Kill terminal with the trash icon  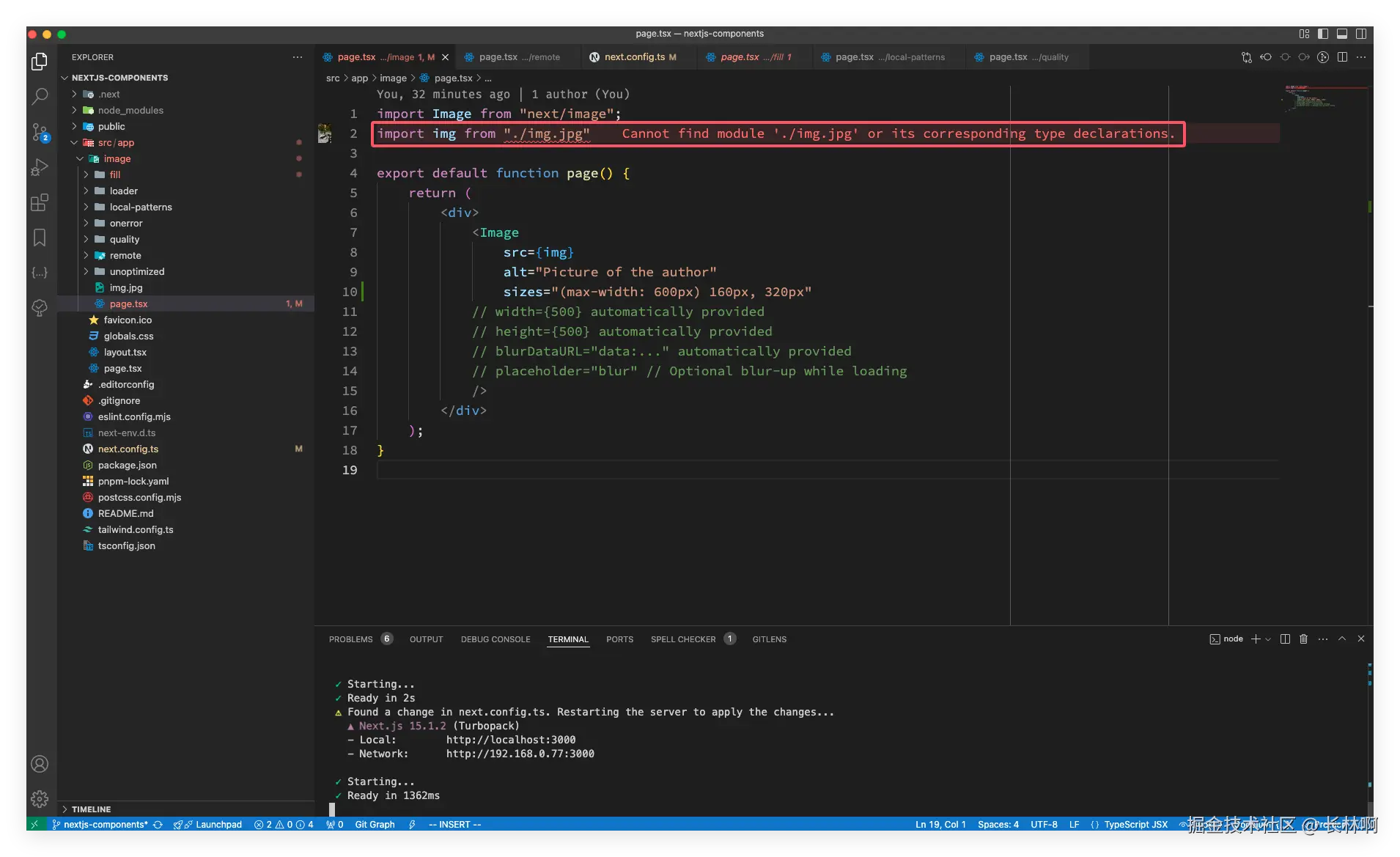pyautogui.click(x=1303, y=639)
